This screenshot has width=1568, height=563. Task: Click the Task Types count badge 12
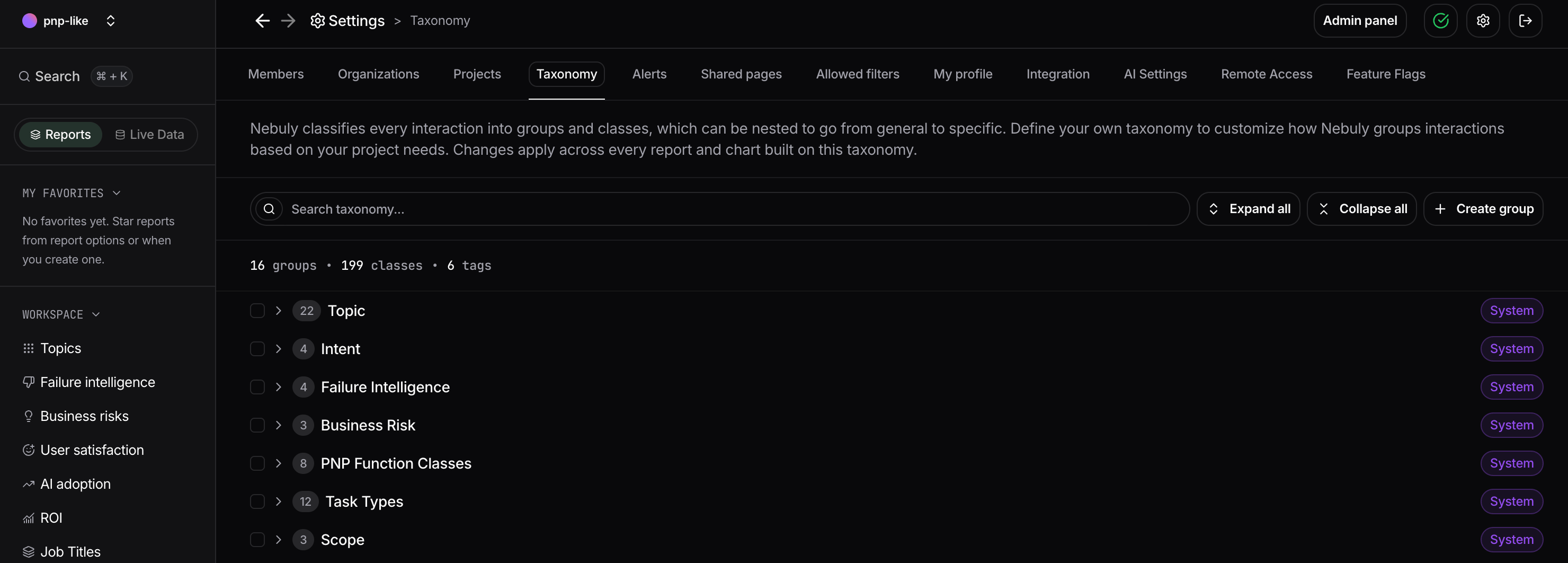[306, 502]
